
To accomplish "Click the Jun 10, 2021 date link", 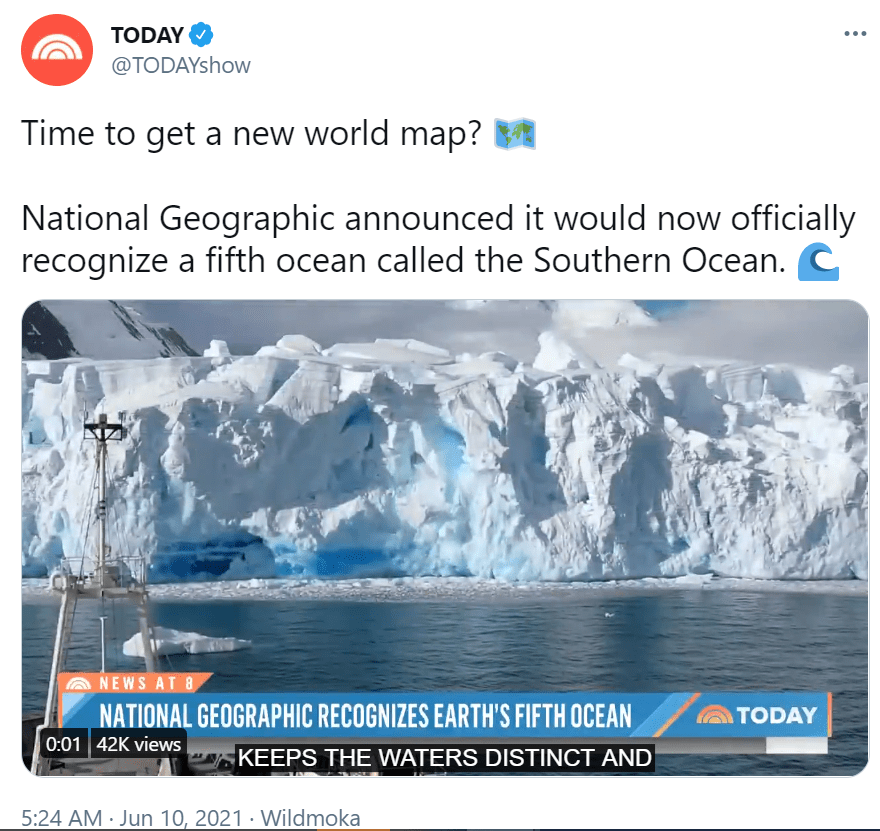I will pos(181,818).
